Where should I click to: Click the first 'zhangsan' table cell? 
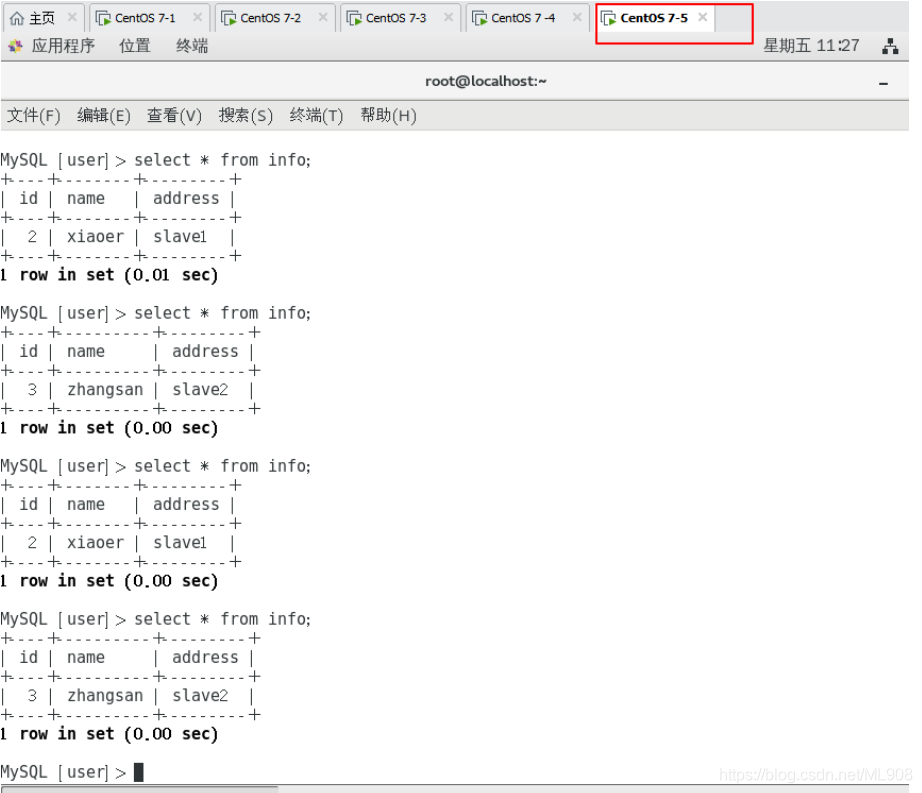[x=105, y=389]
